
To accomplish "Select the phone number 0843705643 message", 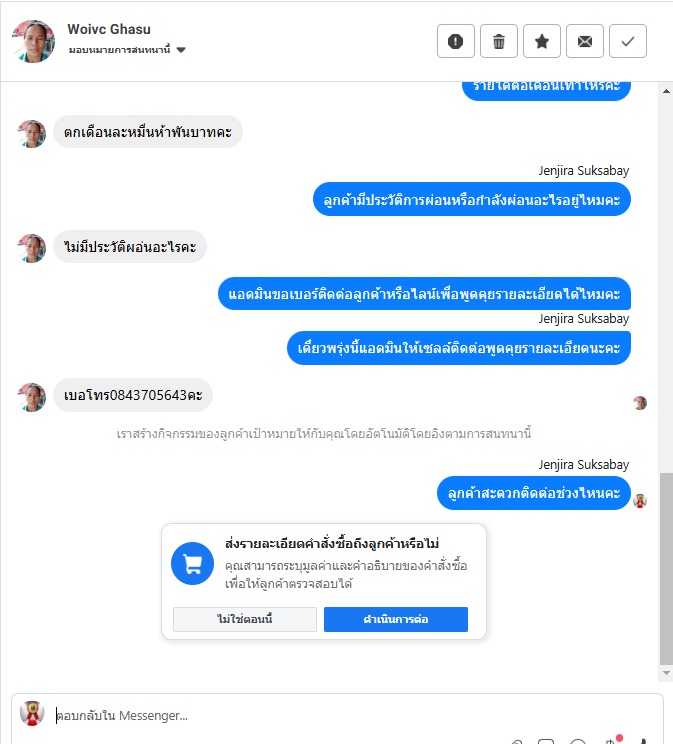I will [x=133, y=395].
